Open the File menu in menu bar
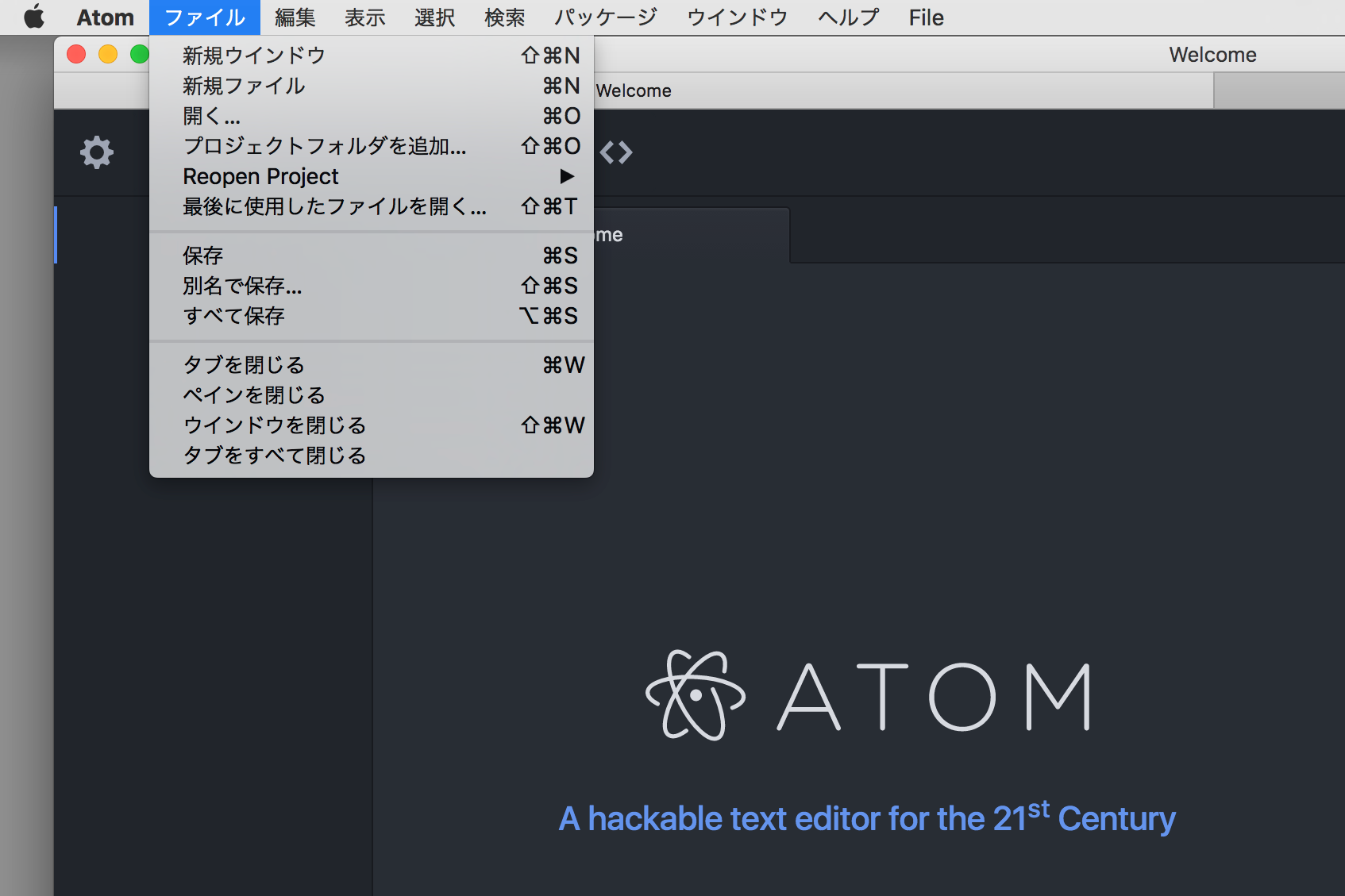 [927, 17]
